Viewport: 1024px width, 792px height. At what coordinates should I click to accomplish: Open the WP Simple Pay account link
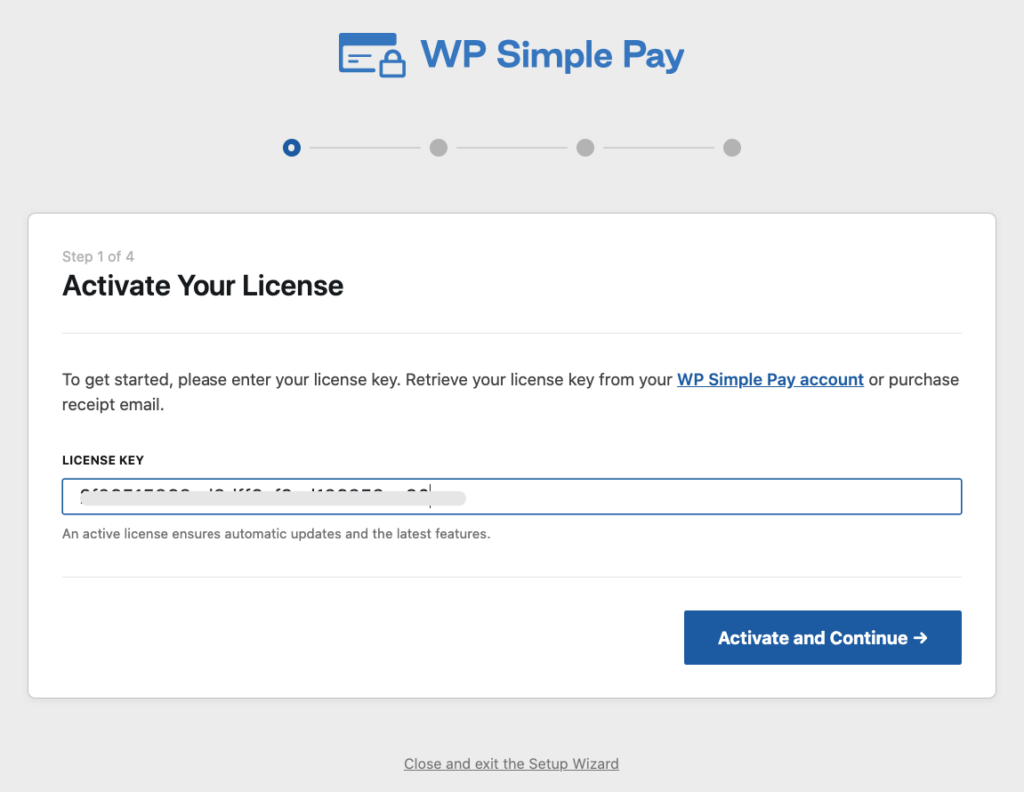pos(770,380)
